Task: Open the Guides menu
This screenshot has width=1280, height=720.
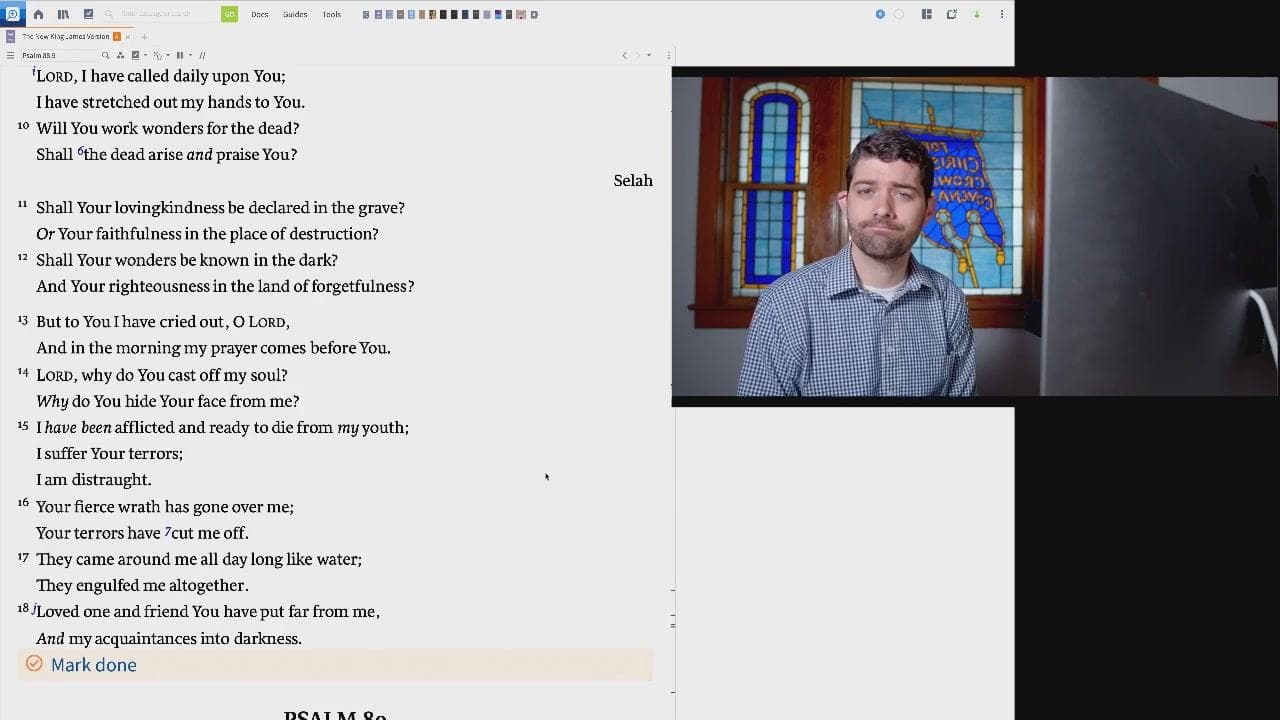Action: click(295, 14)
